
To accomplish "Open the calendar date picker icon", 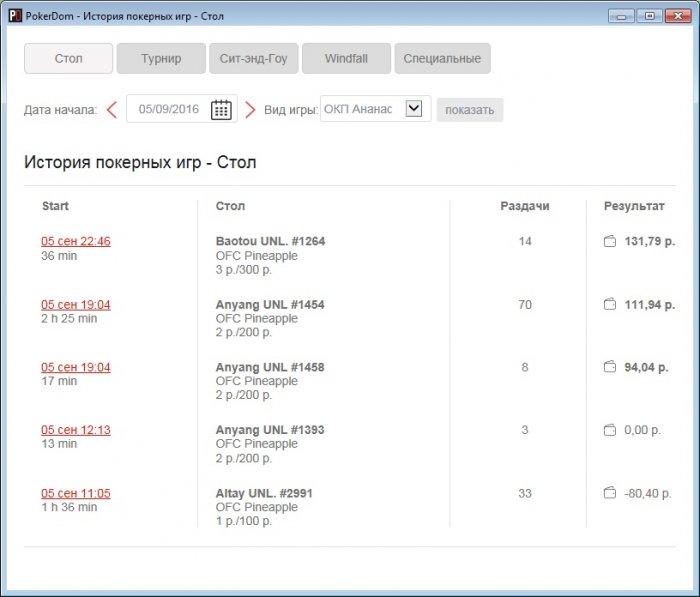I will click(221, 110).
